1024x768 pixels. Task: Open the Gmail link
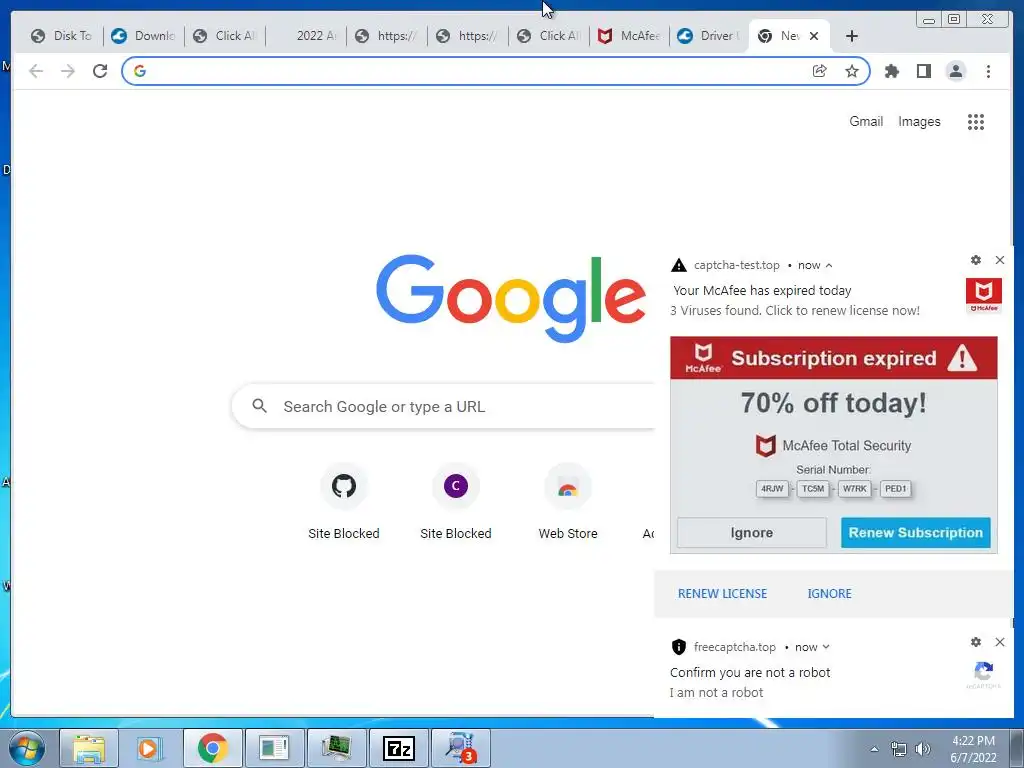point(866,121)
